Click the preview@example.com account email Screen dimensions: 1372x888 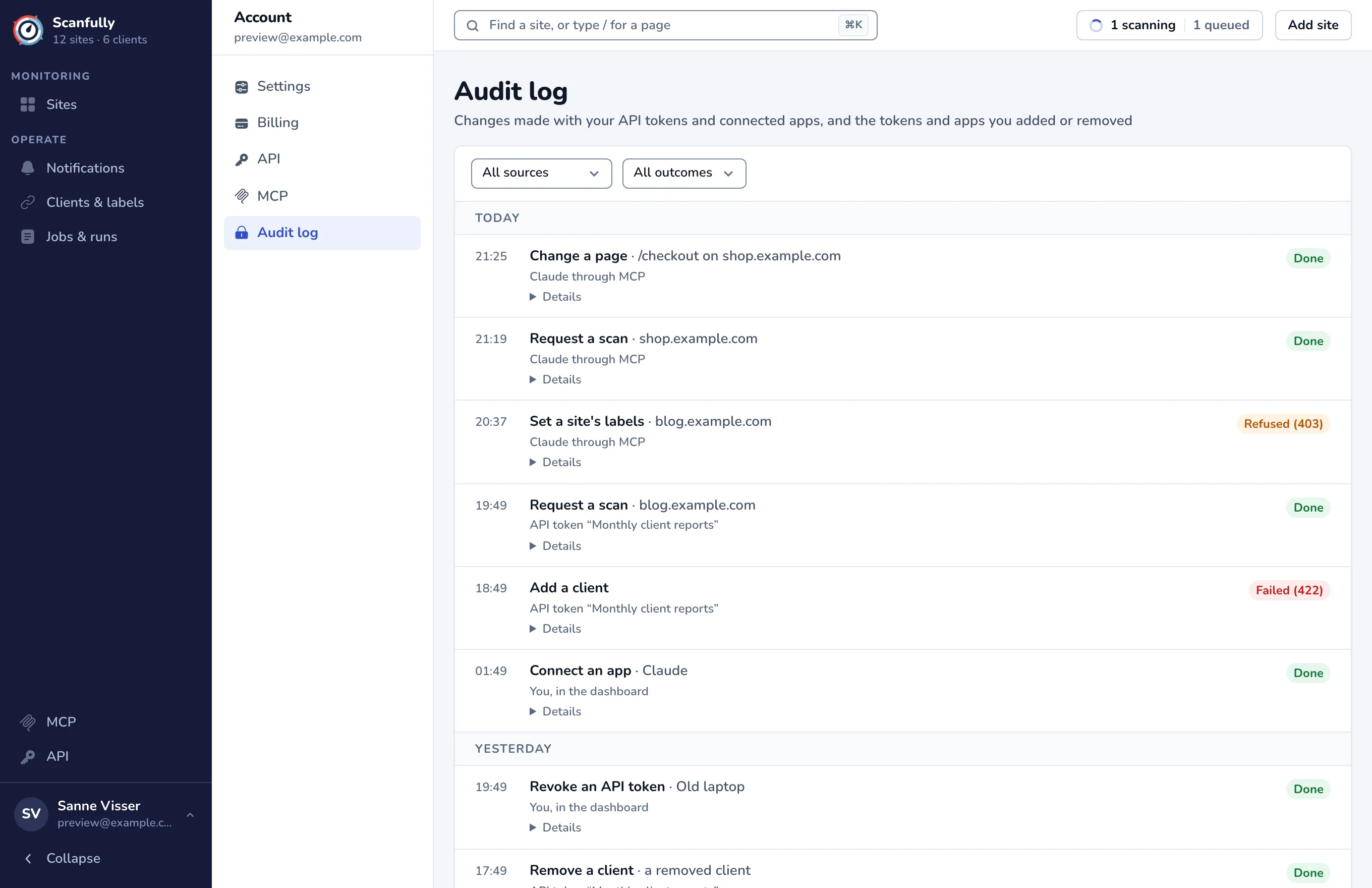pyautogui.click(x=298, y=37)
